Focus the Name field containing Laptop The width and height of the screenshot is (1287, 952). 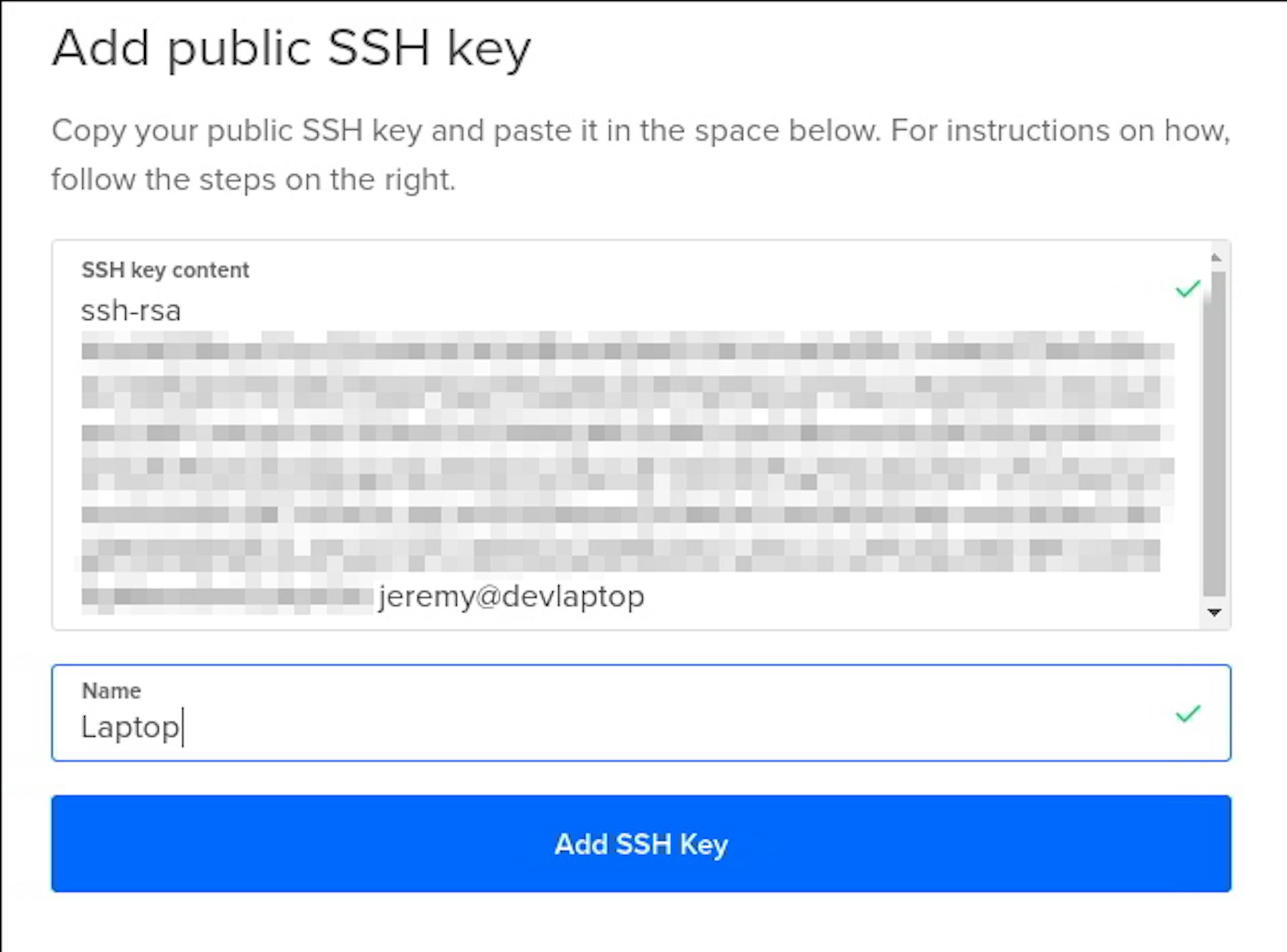641,713
